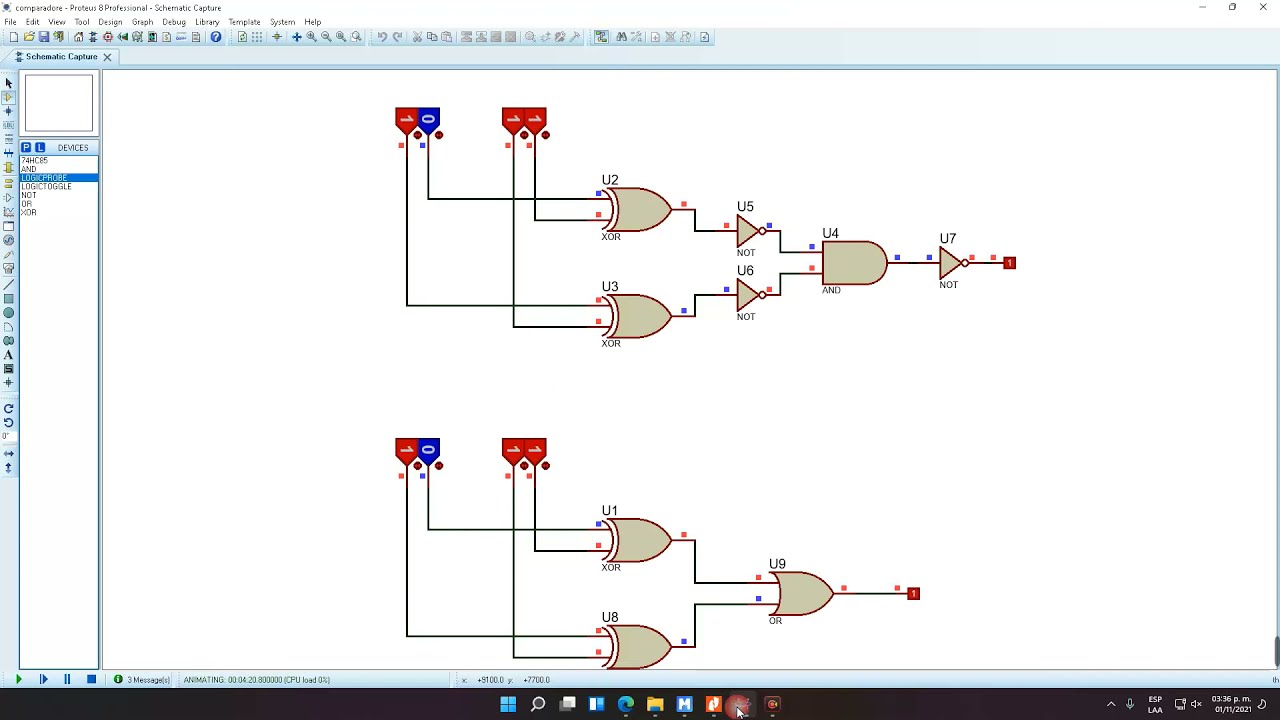Image resolution: width=1280 pixels, height=720 pixels.
Task: Flip vertically with the Y-mirror icon
Action: click(9, 467)
